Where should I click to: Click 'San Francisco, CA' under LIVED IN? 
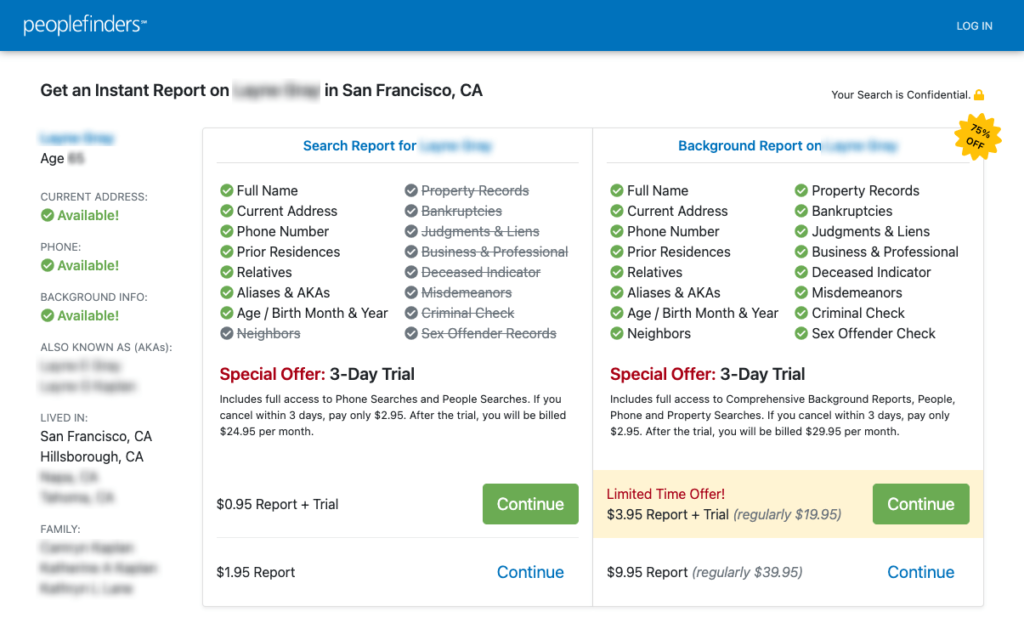coord(96,436)
